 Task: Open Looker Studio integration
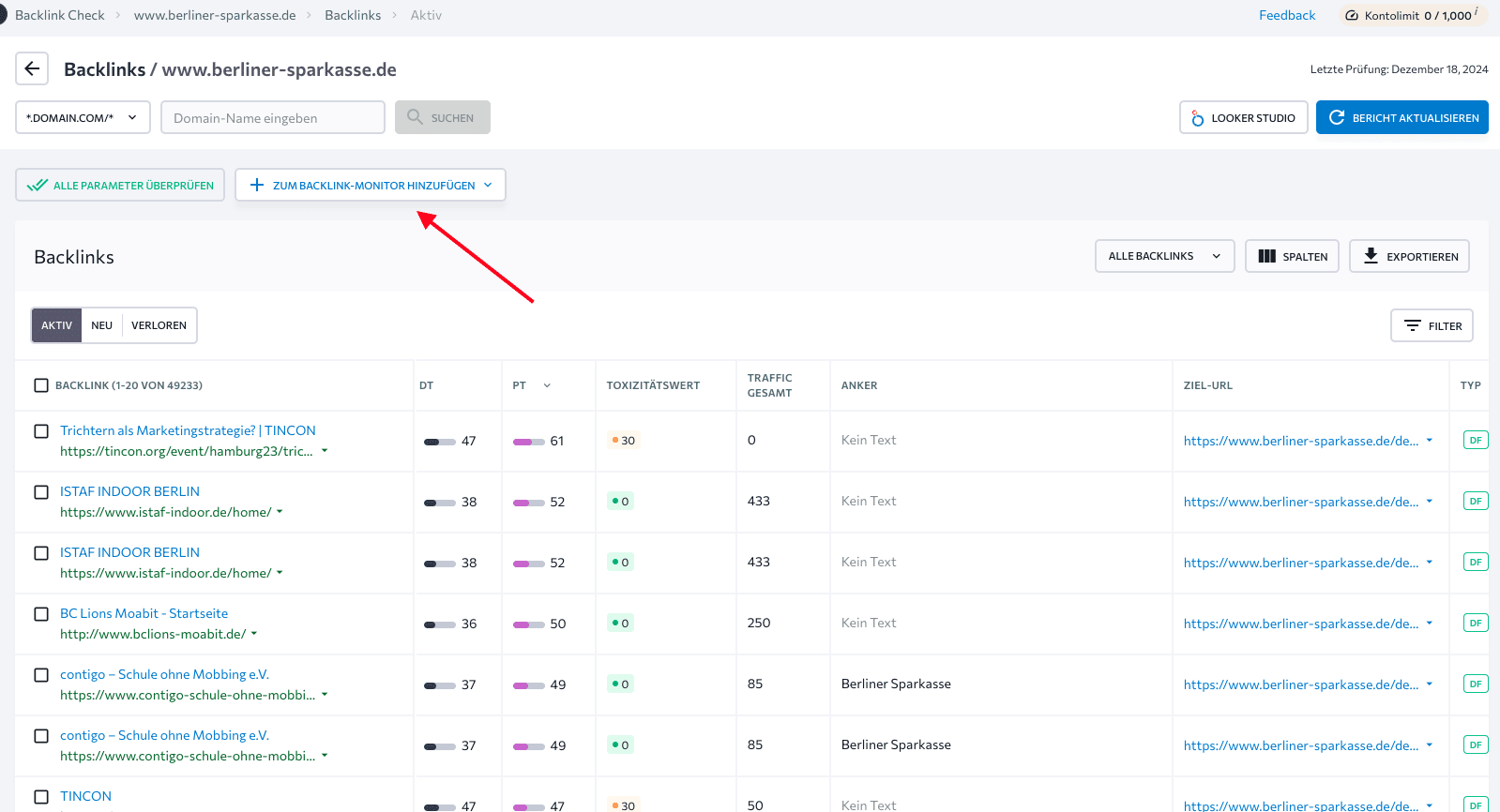pos(1243,117)
